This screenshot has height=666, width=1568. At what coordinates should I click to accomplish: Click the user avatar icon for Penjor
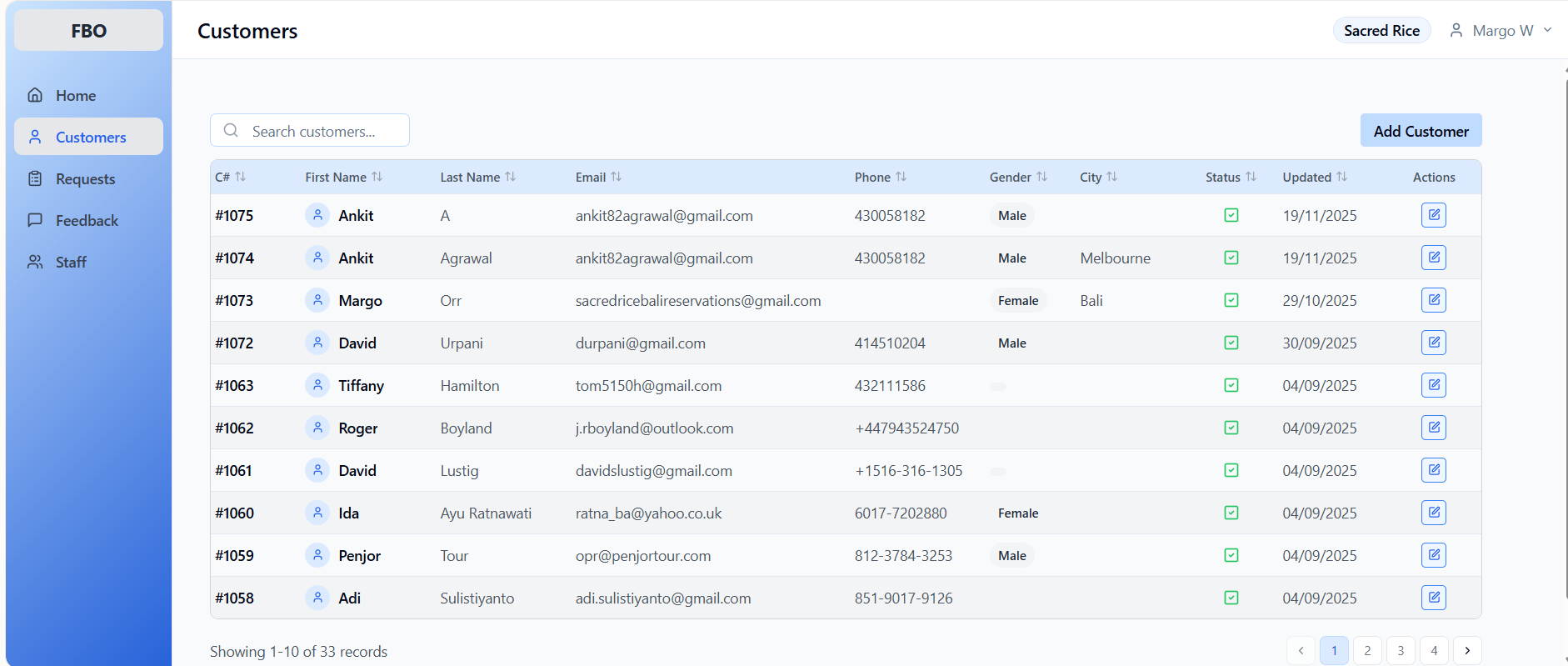coord(317,555)
